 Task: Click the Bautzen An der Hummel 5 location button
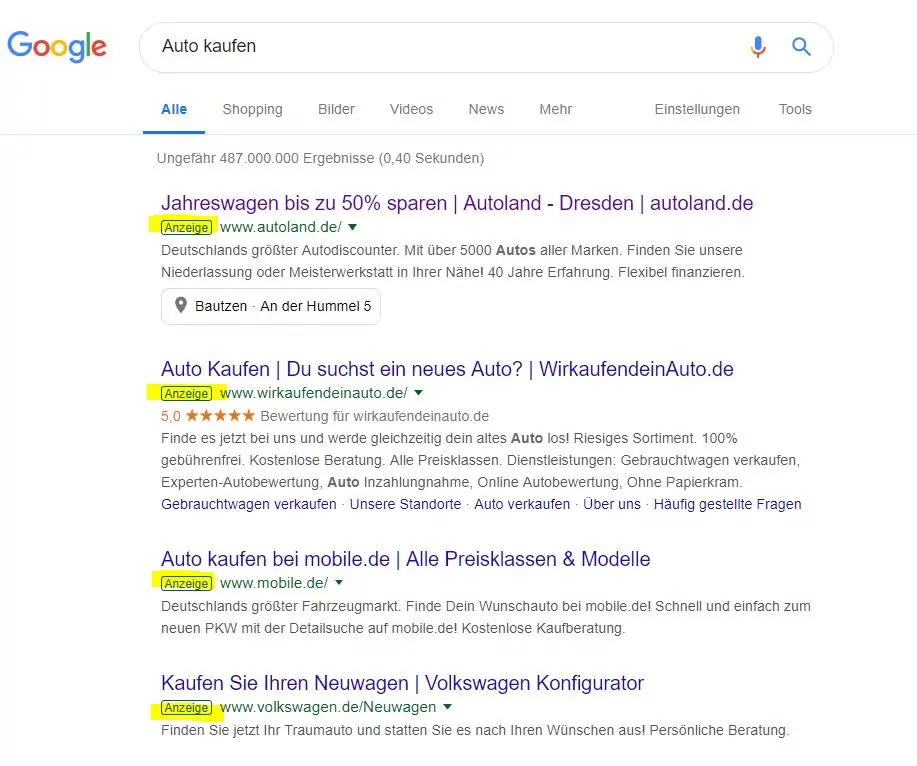271,306
